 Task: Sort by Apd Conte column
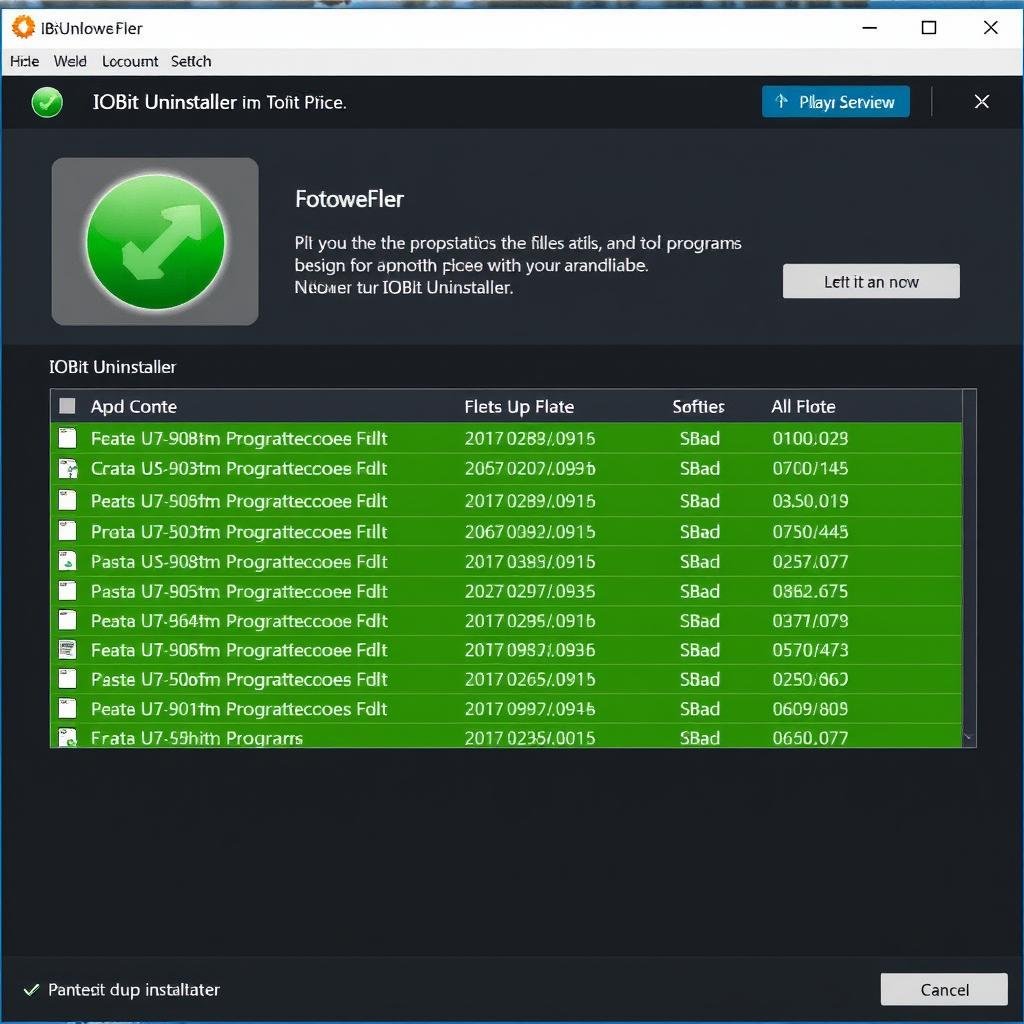pos(134,407)
